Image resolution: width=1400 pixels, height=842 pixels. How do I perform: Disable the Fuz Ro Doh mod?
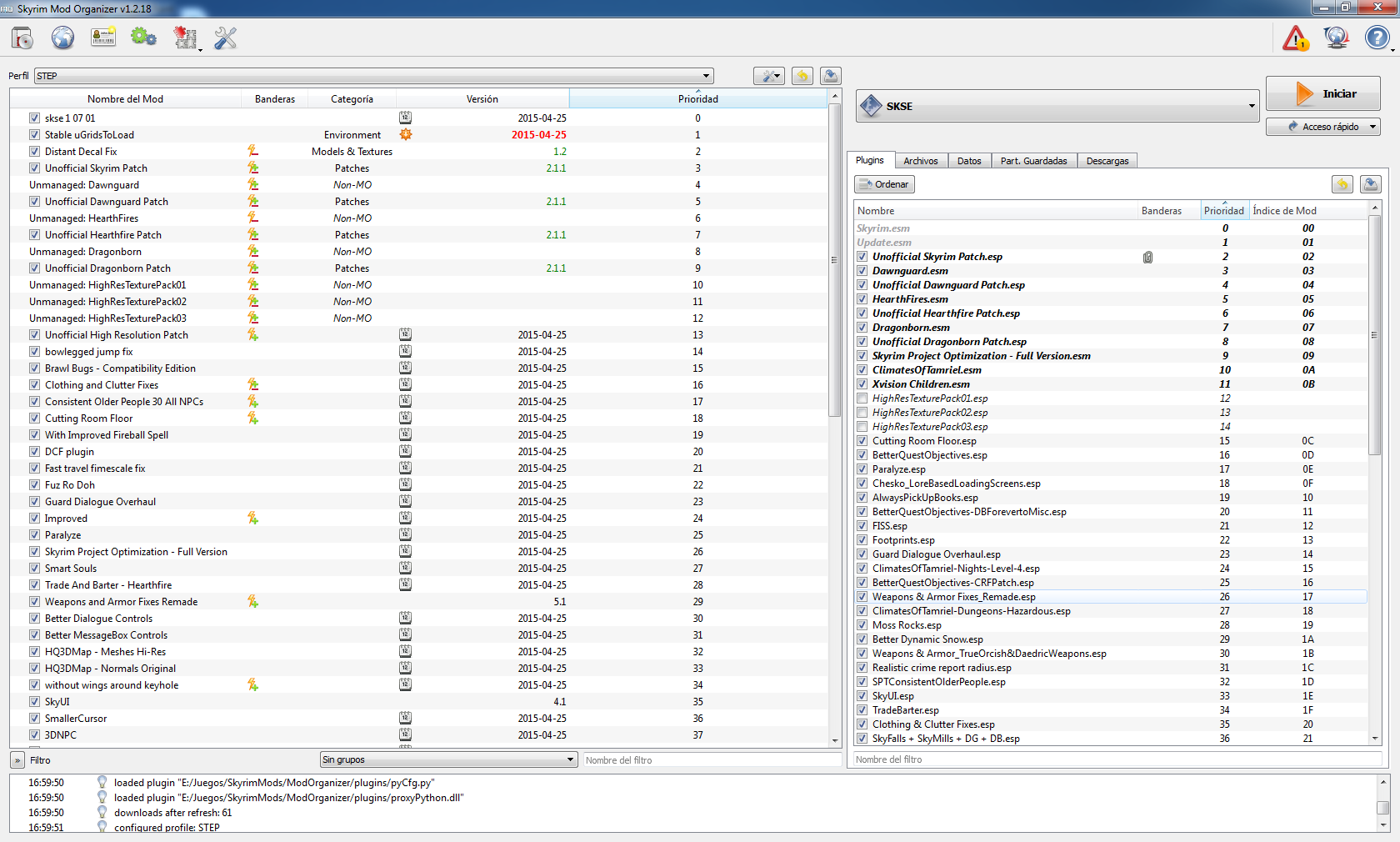(34, 484)
